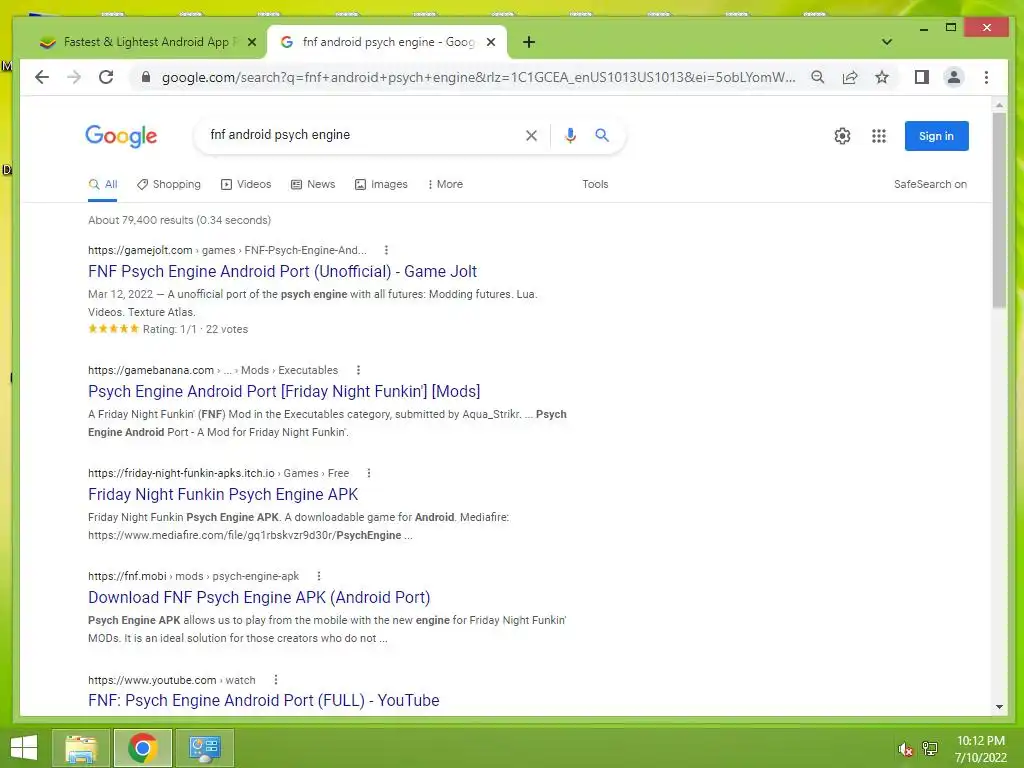Click the vertical scrollbar thumb
This screenshot has width=1024, height=768.
click(x=999, y=209)
